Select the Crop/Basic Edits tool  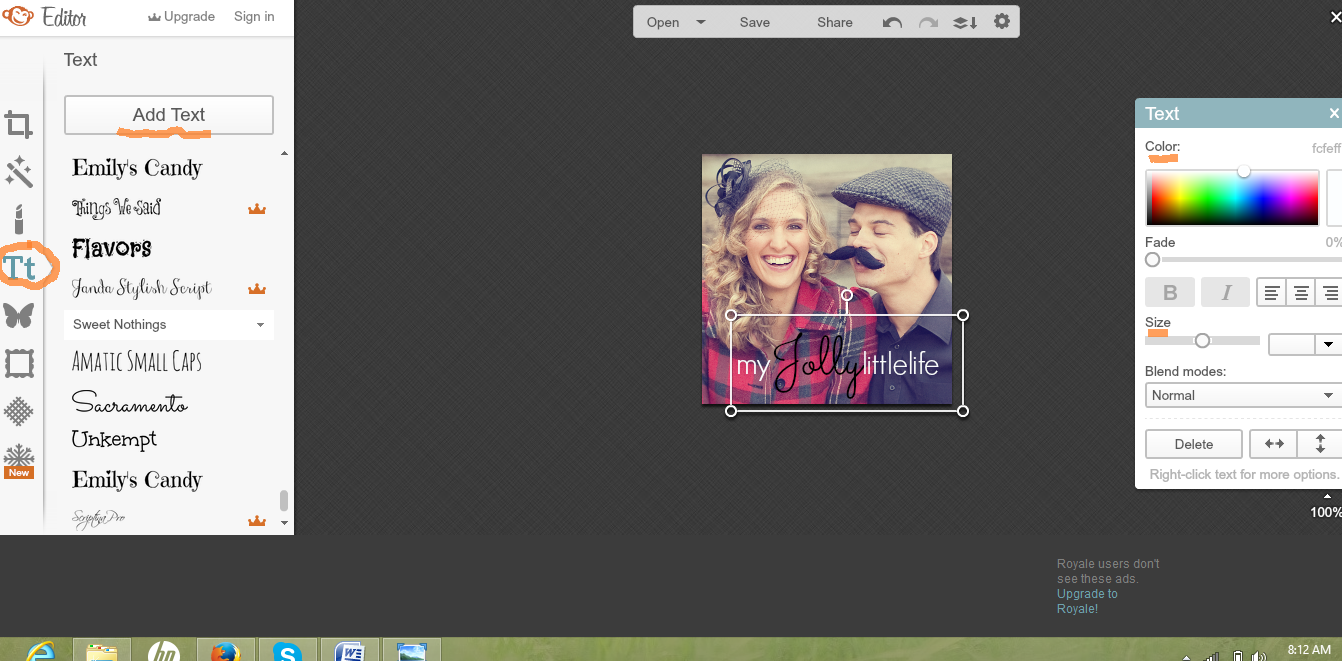tap(20, 124)
